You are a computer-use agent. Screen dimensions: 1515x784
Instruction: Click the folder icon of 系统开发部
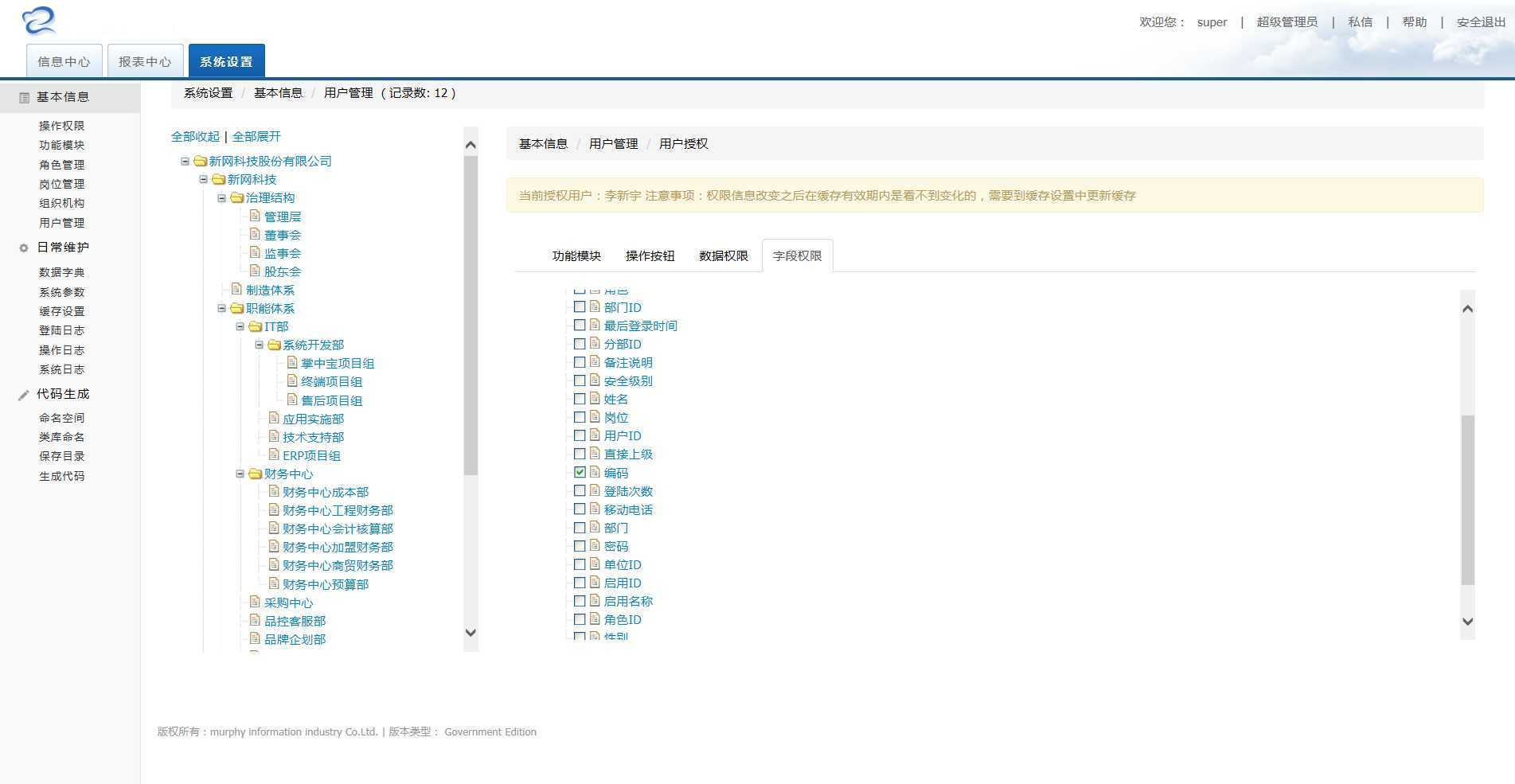(x=275, y=345)
